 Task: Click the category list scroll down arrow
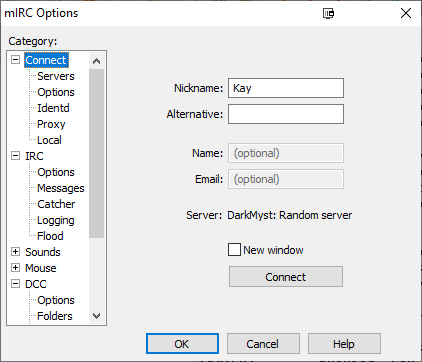click(97, 315)
